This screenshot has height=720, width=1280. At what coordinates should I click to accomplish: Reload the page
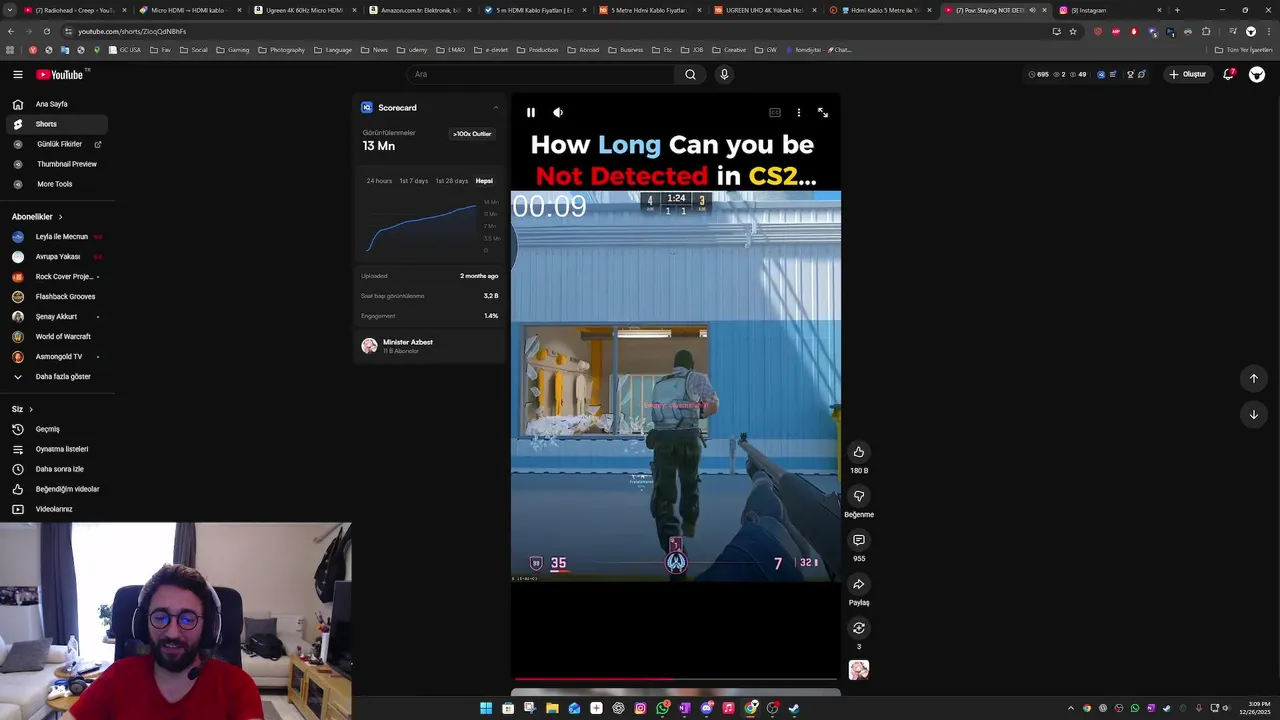tap(47, 31)
